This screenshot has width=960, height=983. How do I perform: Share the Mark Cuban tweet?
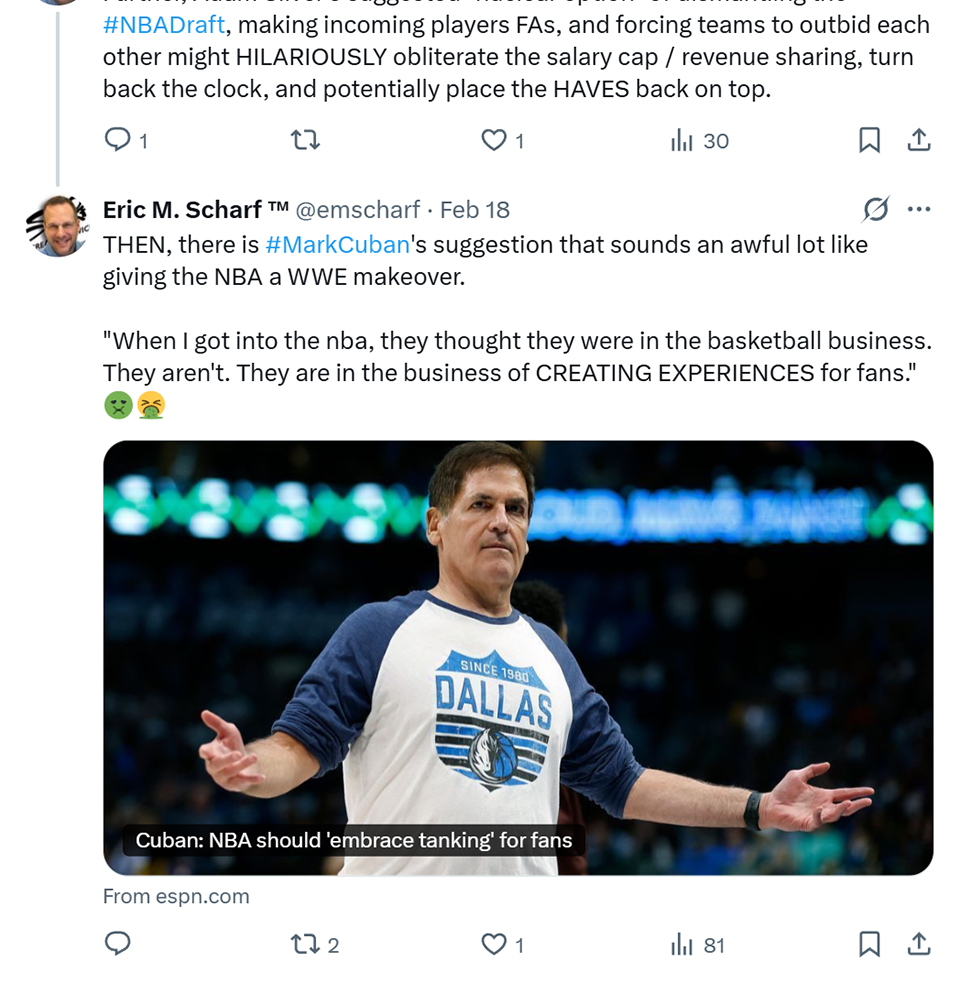(x=918, y=944)
